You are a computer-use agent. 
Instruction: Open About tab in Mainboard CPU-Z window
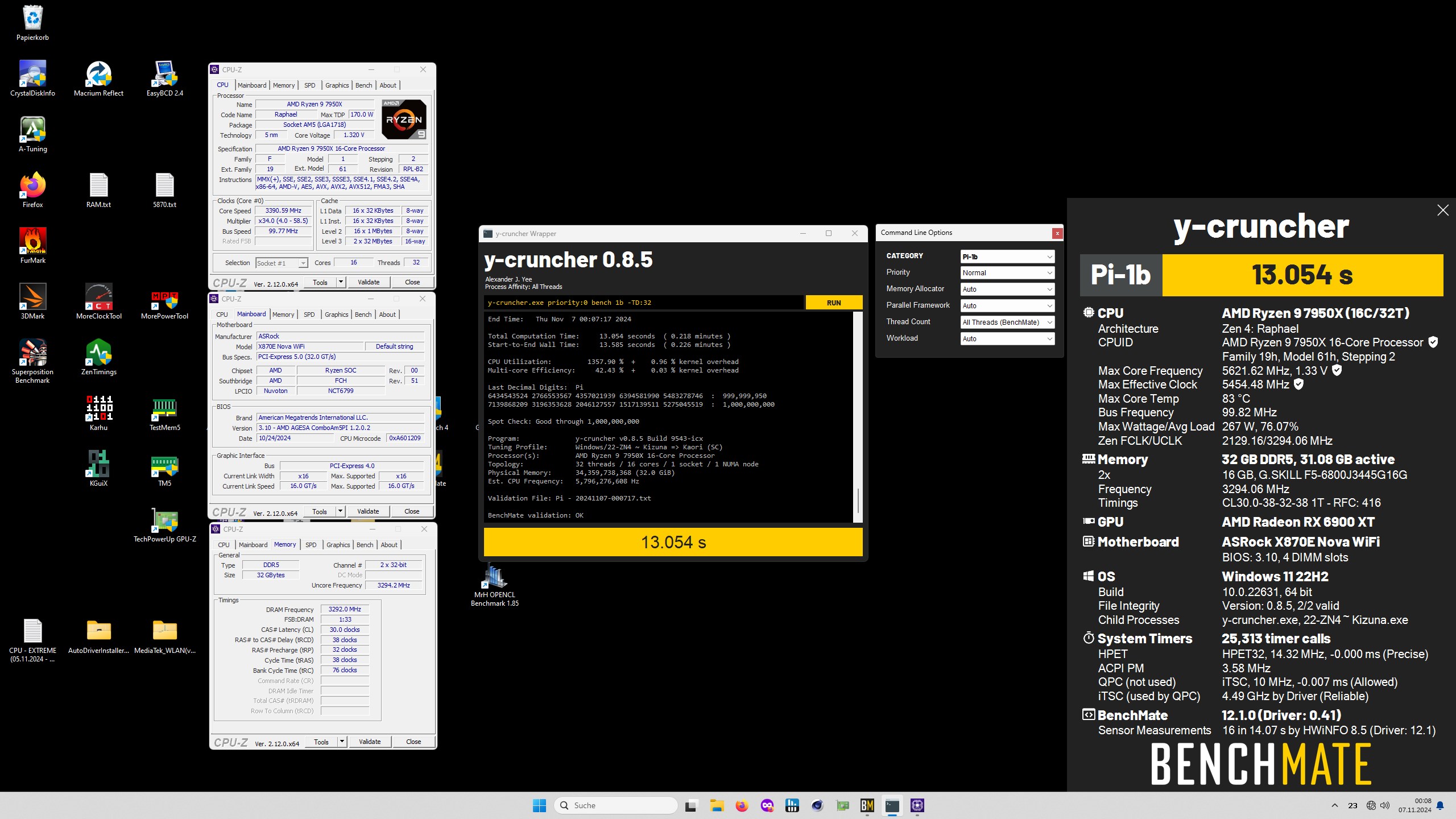point(387,315)
